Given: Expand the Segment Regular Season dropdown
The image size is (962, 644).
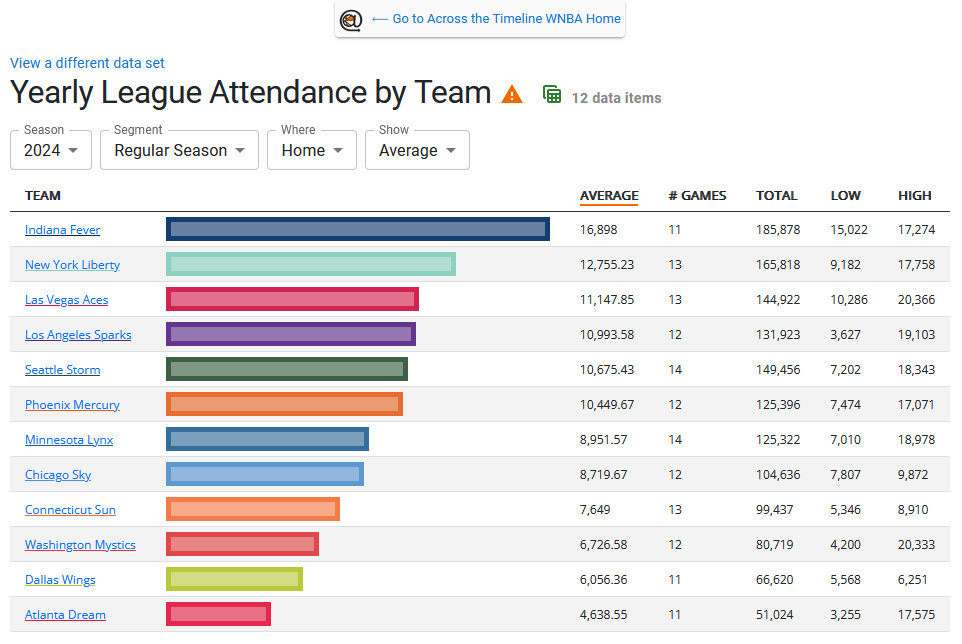Looking at the screenshot, I should coord(179,150).
